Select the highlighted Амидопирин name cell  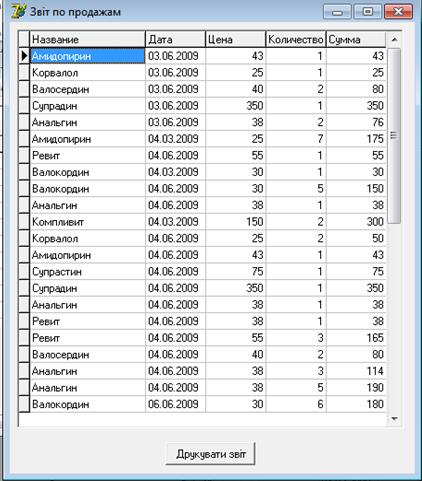pos(88,56)
